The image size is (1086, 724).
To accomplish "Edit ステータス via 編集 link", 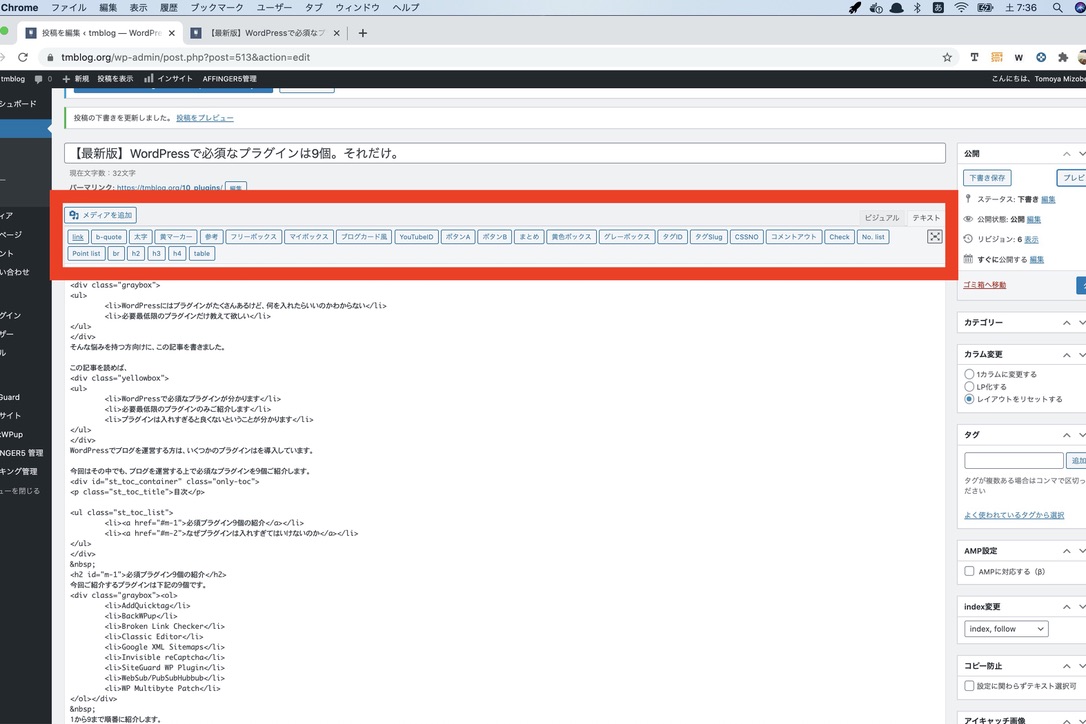I will click(1049, 200).
